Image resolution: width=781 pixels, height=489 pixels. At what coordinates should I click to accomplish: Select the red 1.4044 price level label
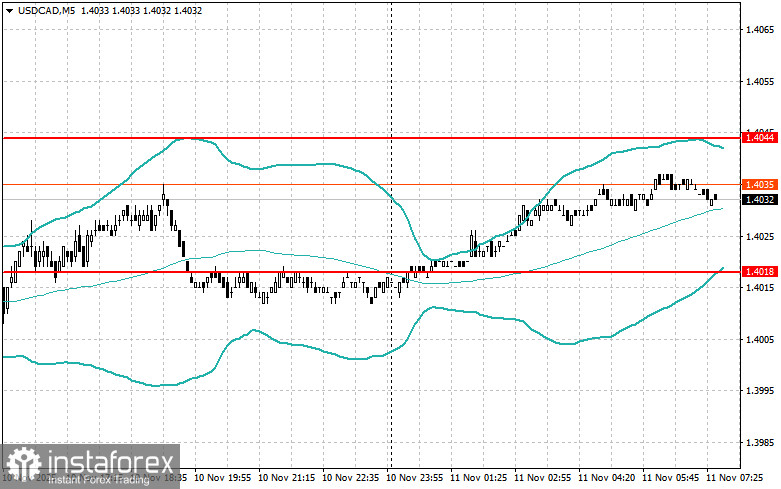pos(759,137)
